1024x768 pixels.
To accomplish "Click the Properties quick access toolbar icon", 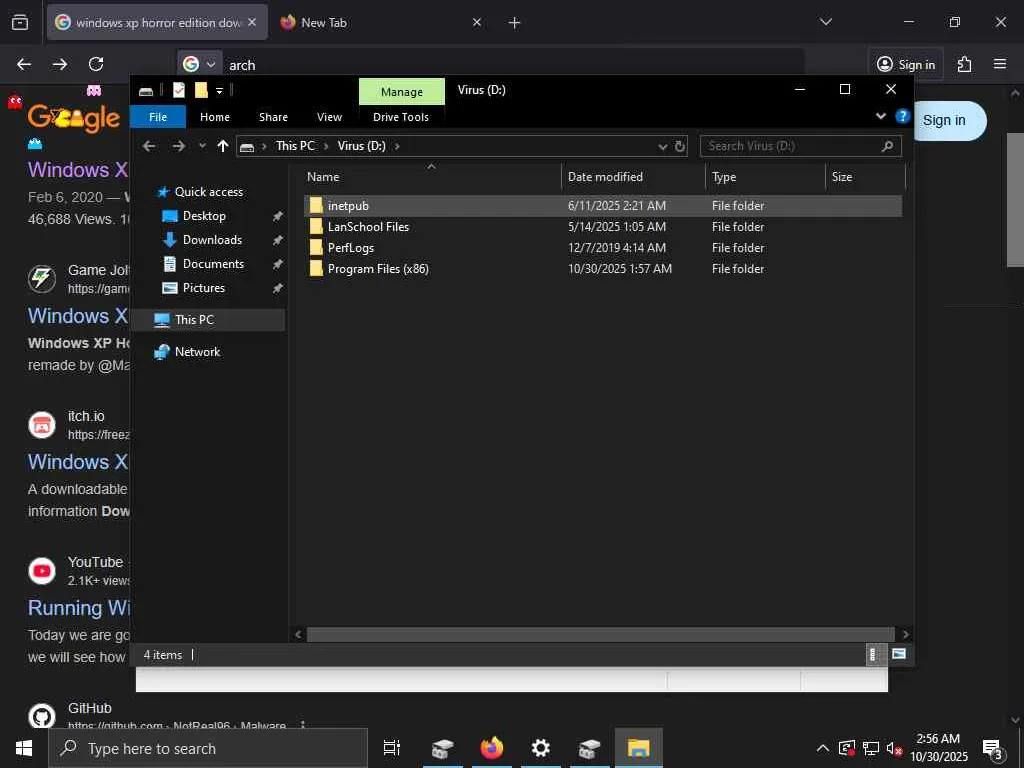I will pyautogui.click(x=179, y=90).
